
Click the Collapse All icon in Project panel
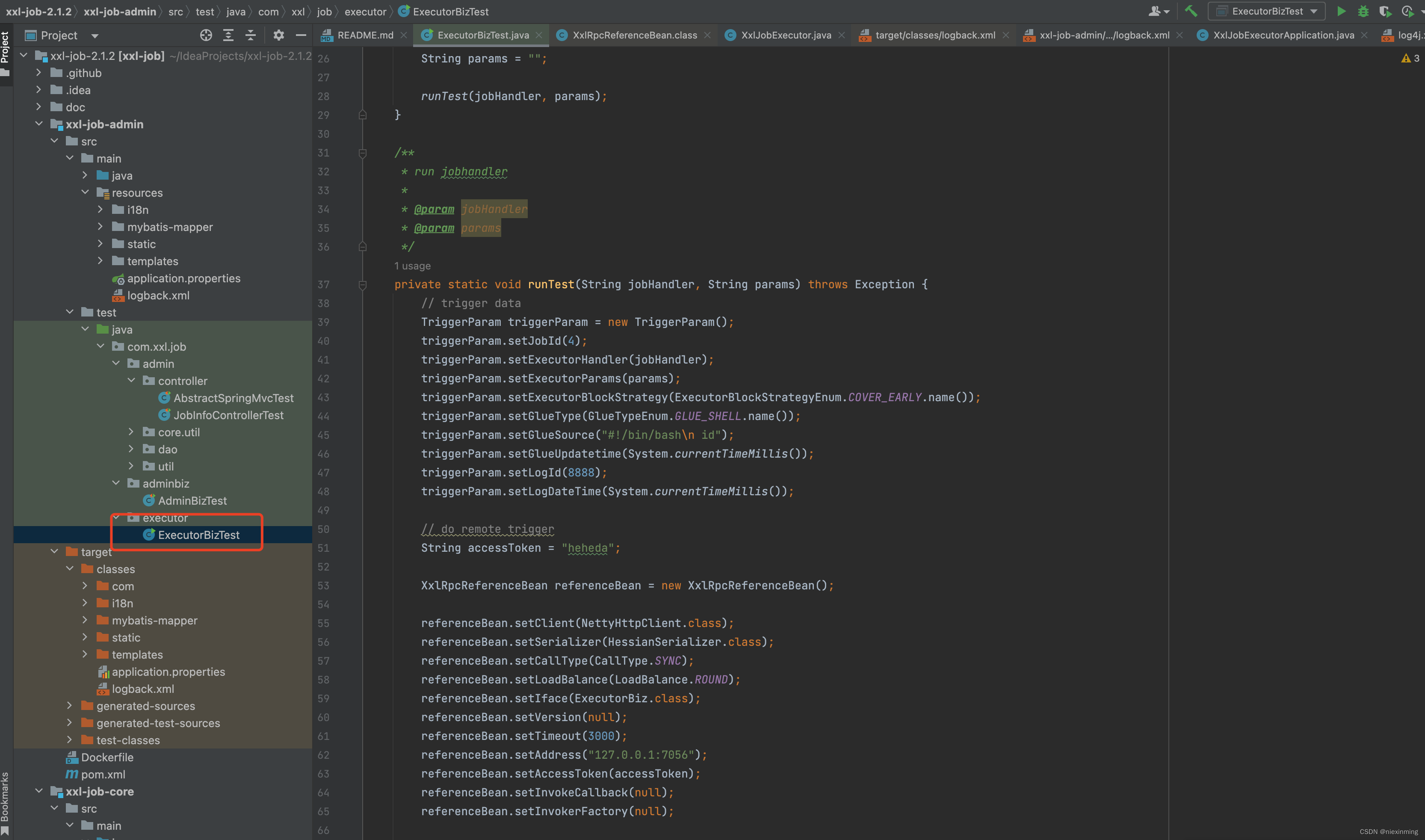coord(250,35)
